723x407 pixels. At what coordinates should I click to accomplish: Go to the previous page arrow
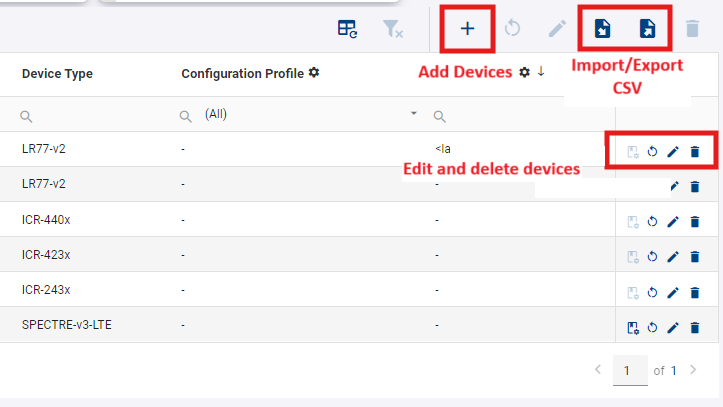click(x=598, y=370)
